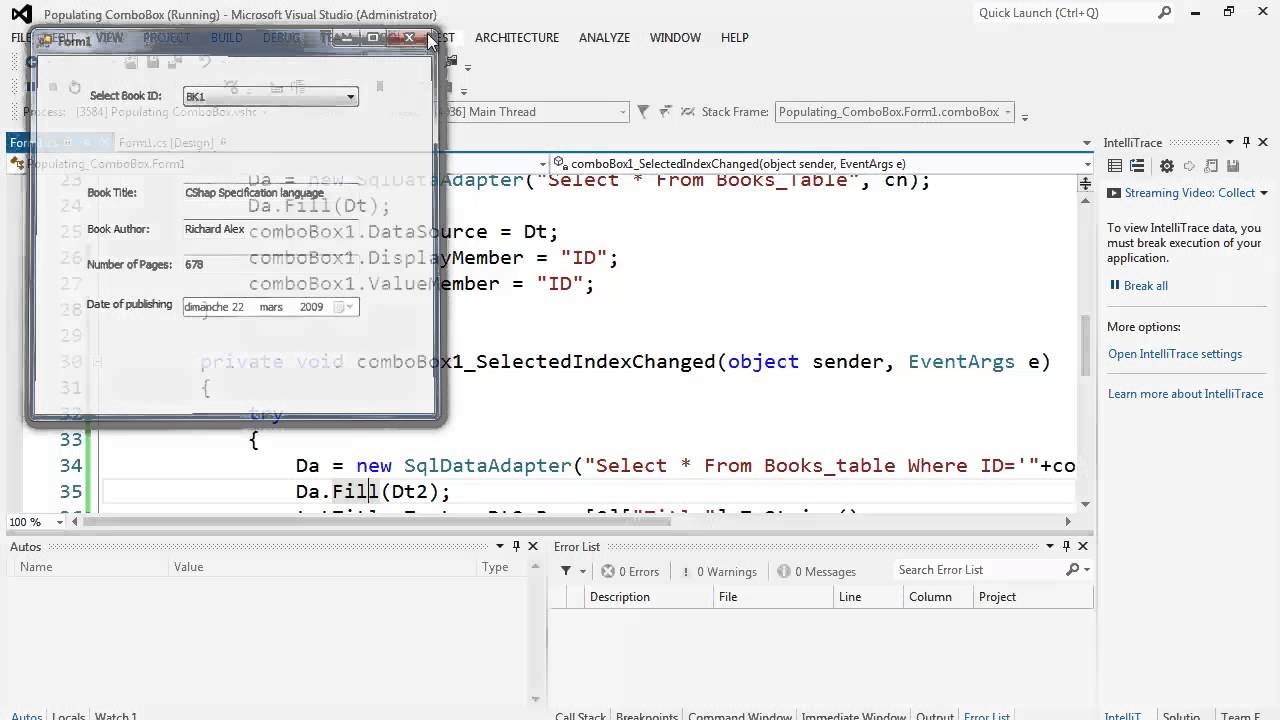
Task: Close the IntelliTrace panel
Action: pyautogui.click(x=1263, y=142)
